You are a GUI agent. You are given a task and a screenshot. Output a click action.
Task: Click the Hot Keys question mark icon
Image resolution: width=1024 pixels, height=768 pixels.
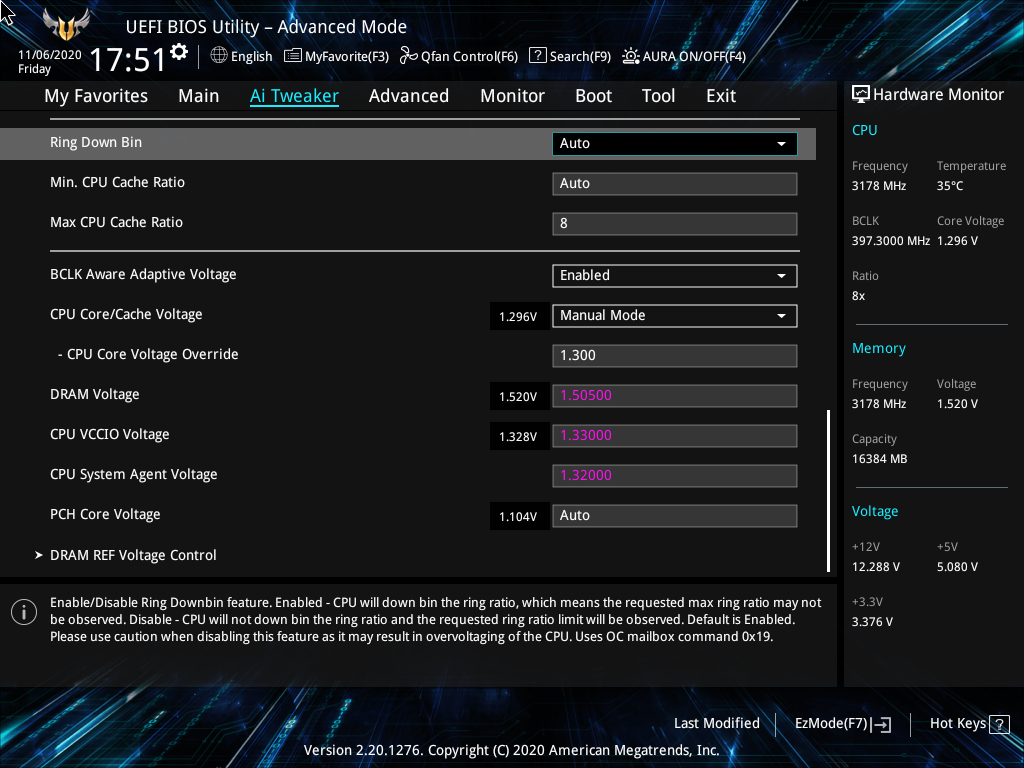coord(999,724)
